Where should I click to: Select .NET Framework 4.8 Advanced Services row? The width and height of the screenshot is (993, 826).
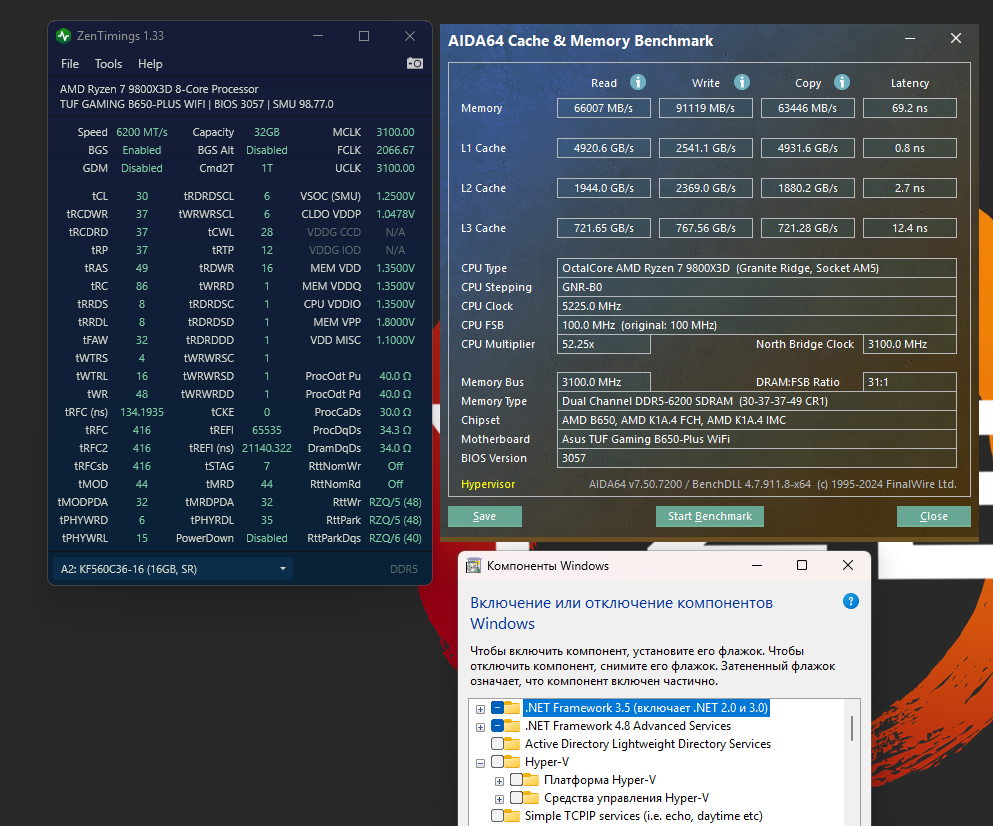click(x=628, y=725)
